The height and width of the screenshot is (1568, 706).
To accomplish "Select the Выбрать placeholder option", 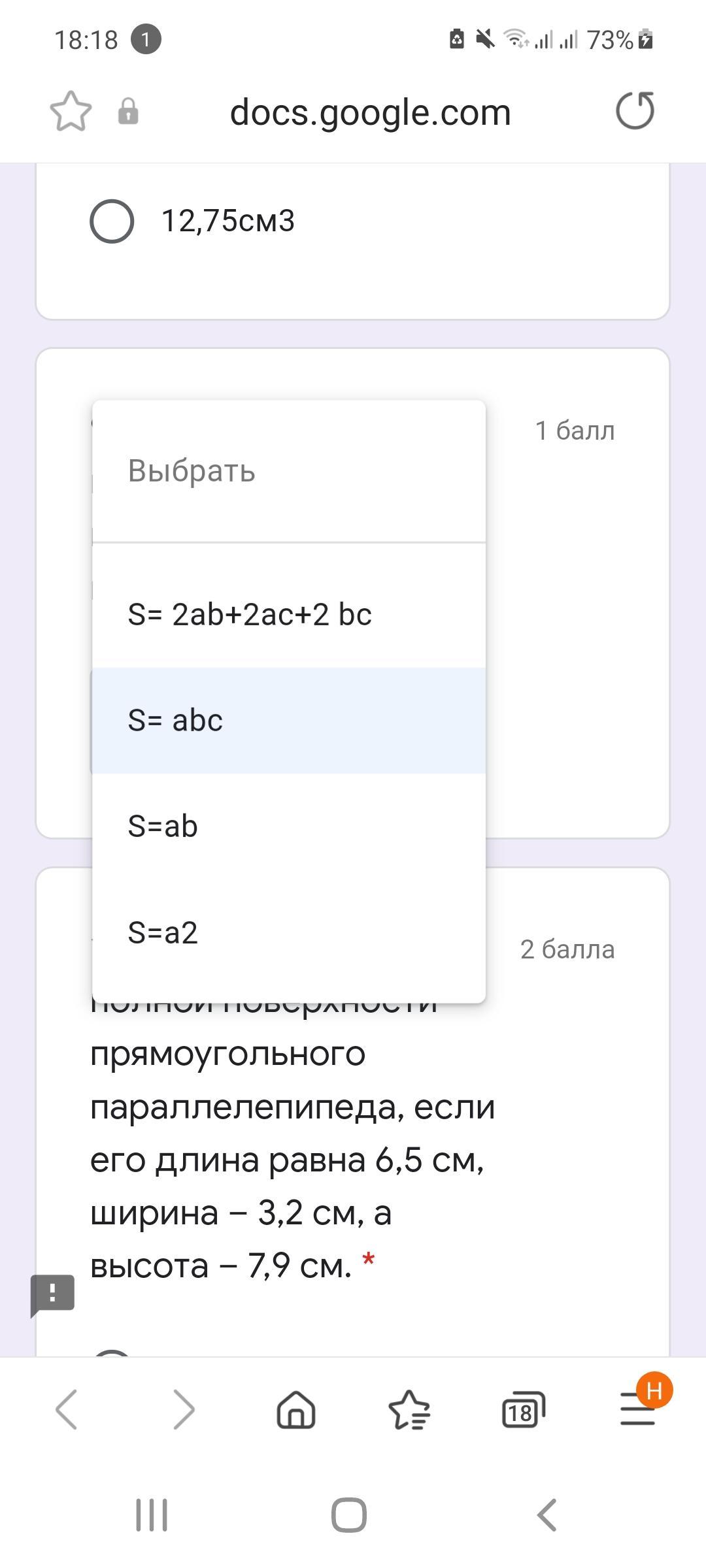I will 289,471.
